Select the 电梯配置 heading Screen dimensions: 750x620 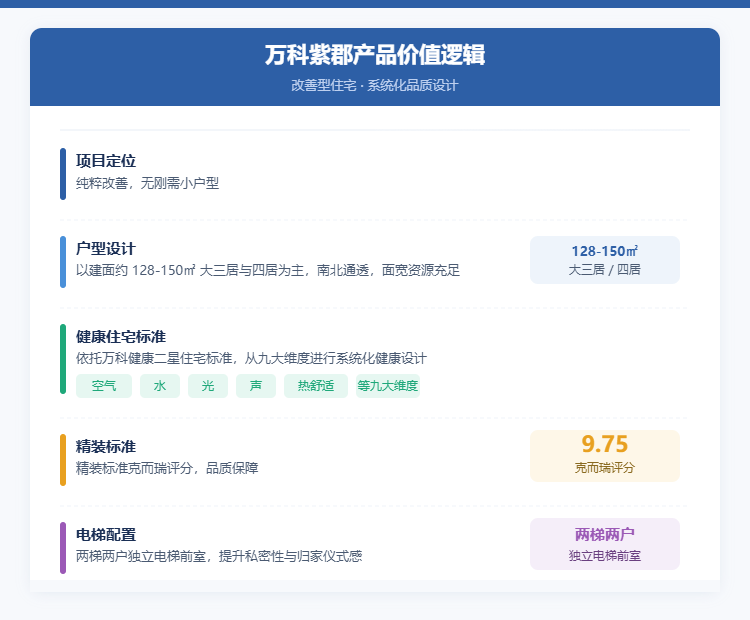[x=106, y=535]
